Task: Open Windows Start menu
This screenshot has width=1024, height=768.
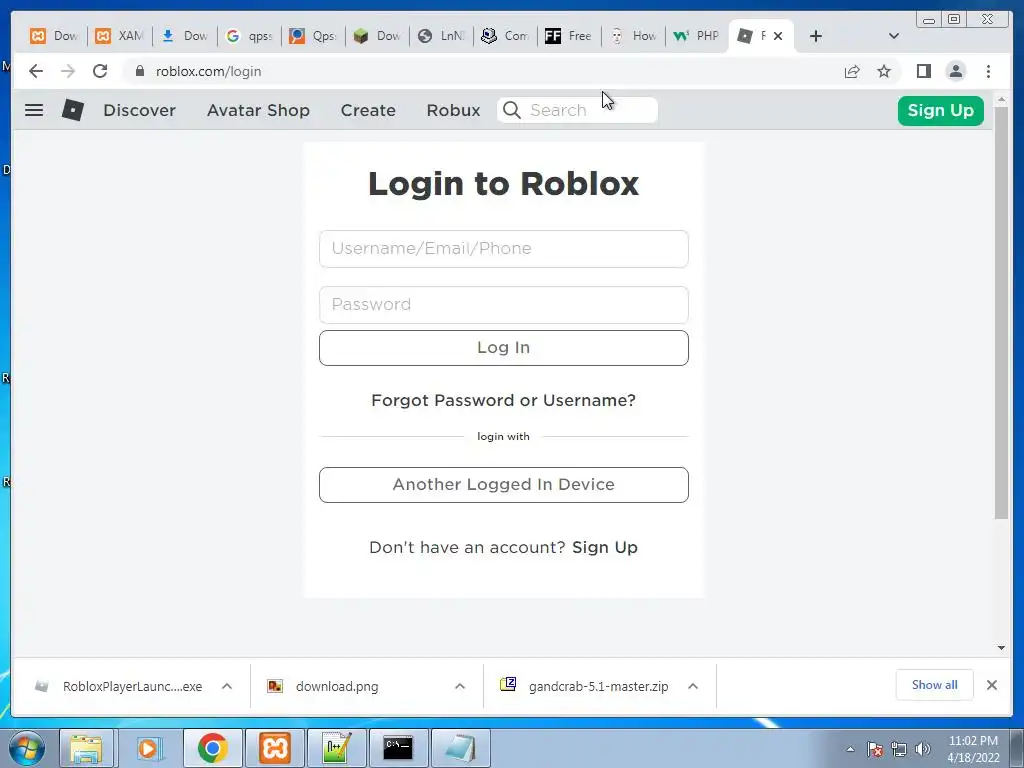Action: tap(27, 748)
